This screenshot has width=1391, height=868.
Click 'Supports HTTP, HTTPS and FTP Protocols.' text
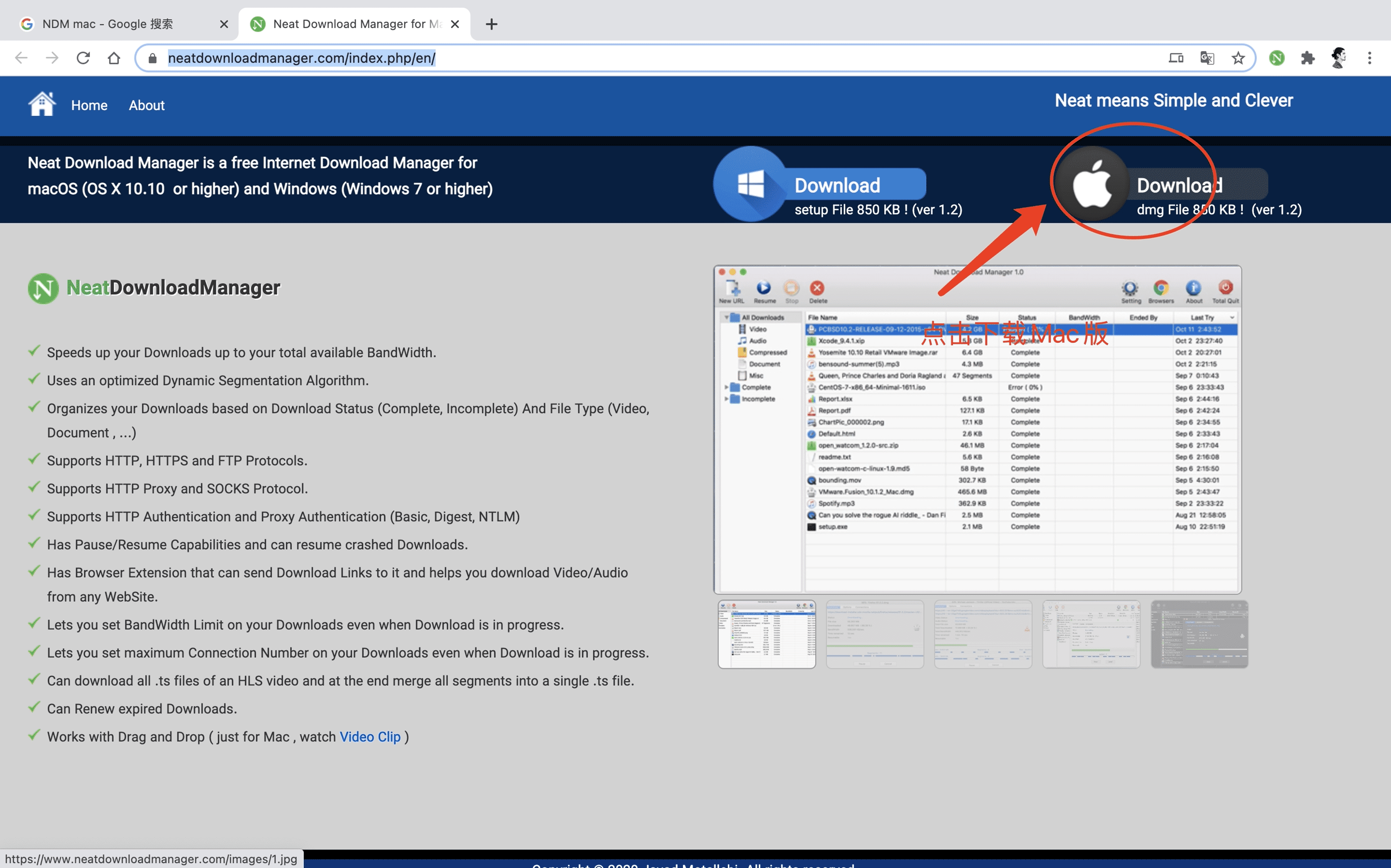tap(177, 461)
